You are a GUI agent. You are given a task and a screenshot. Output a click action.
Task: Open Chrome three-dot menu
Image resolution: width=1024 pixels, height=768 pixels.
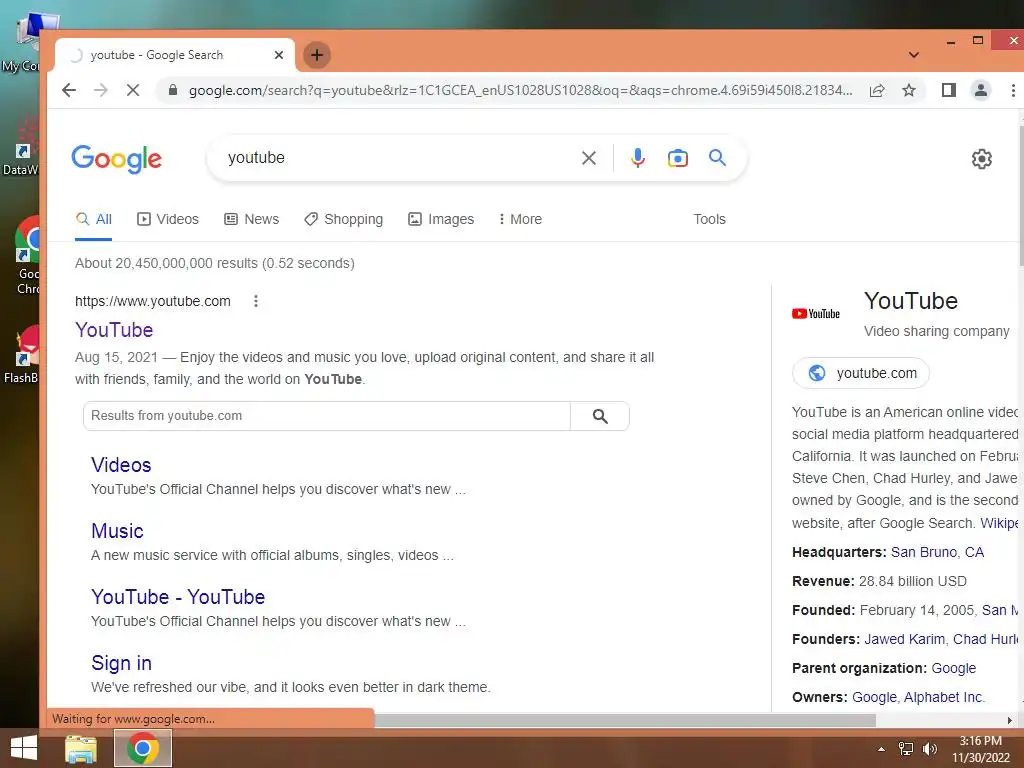pyautogui.click(x=1013, y=90)
